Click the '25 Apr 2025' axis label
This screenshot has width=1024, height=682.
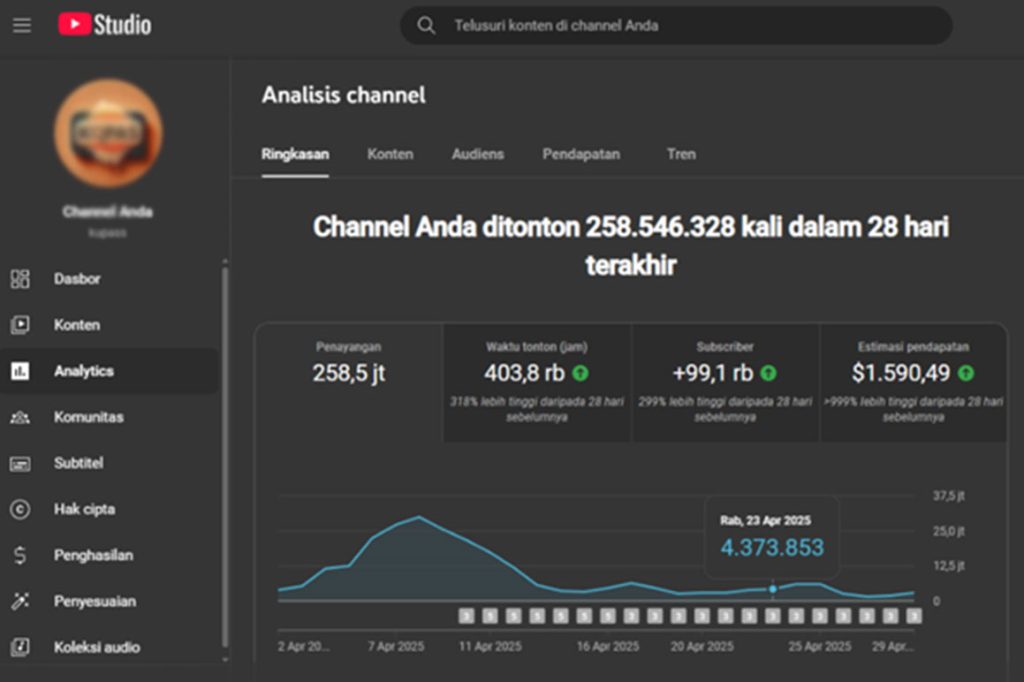click(820, 647)
